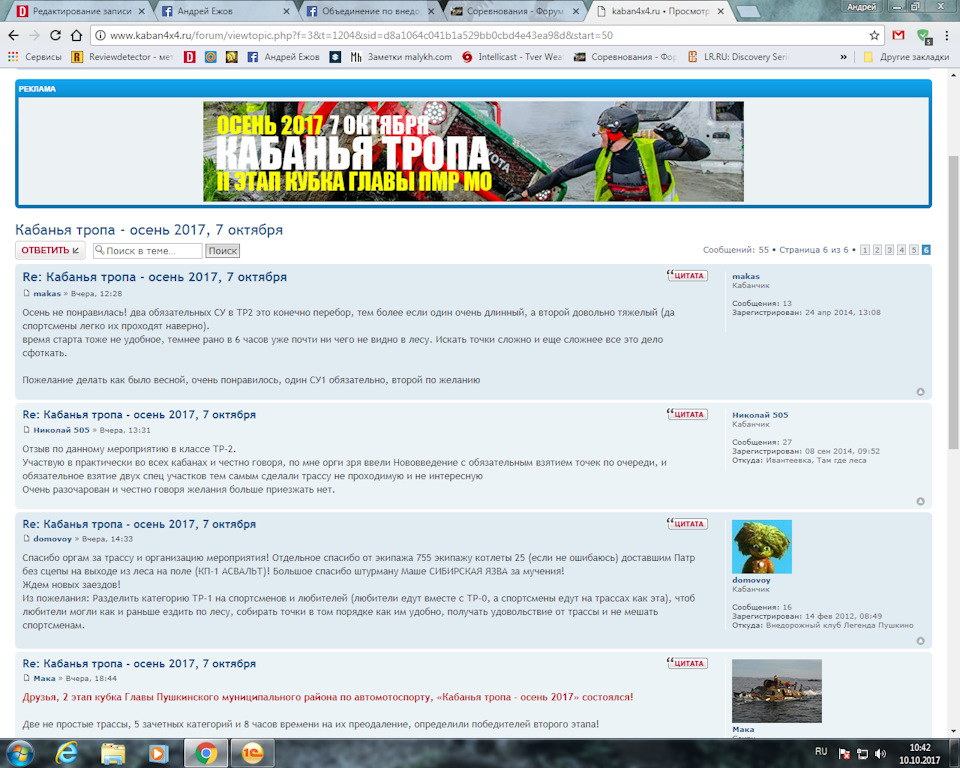
Task: Click the address bar URL
Action: [361, 36]
